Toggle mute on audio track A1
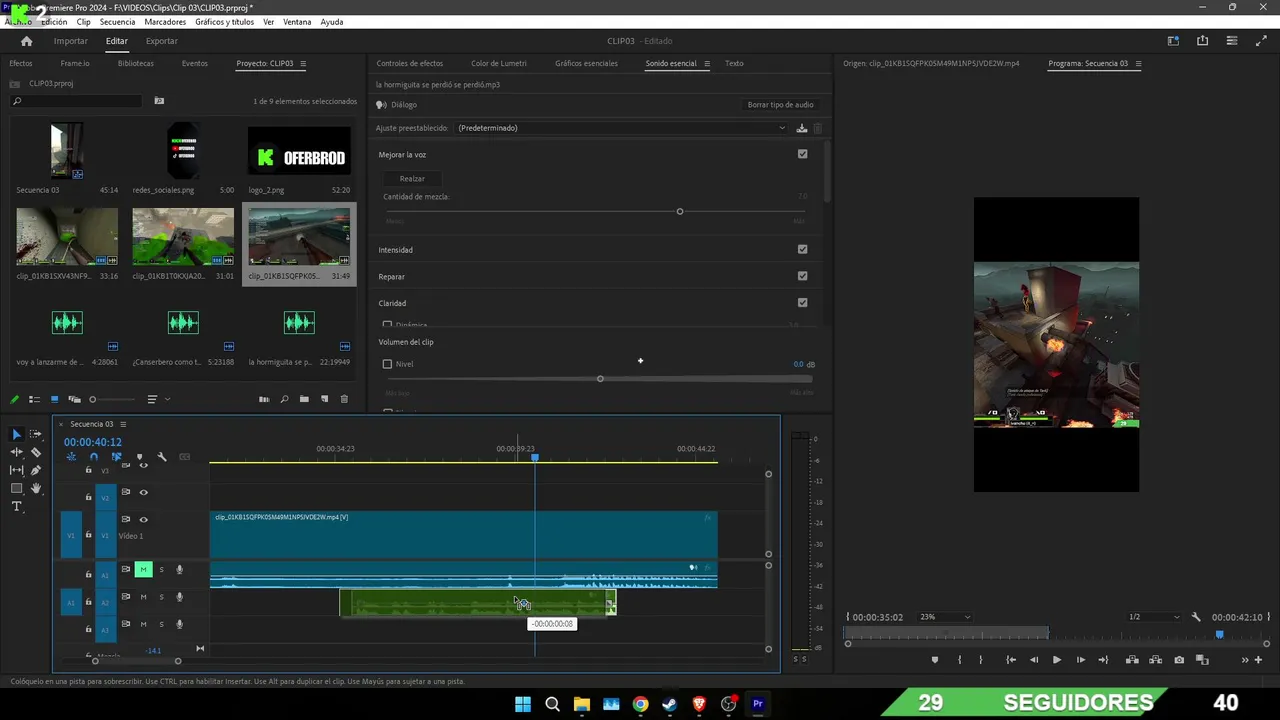The image size is (1280, 720). tap(143, 570)
